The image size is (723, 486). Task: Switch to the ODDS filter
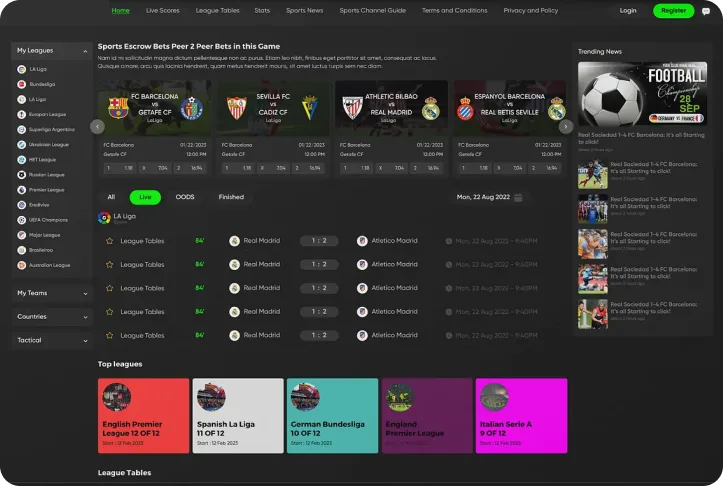[185, 197]
